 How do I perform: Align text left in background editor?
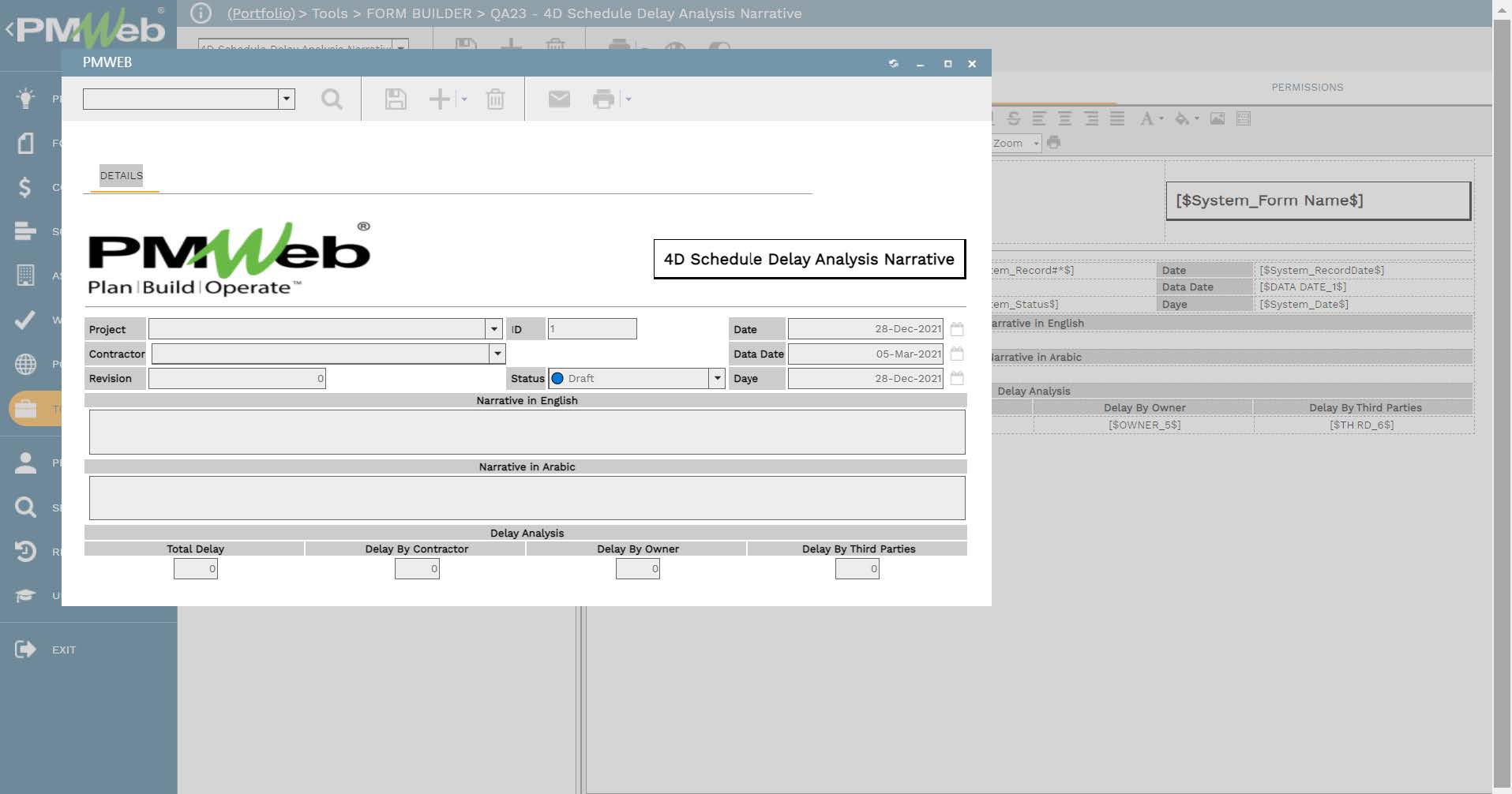[x=1039, y=118]
